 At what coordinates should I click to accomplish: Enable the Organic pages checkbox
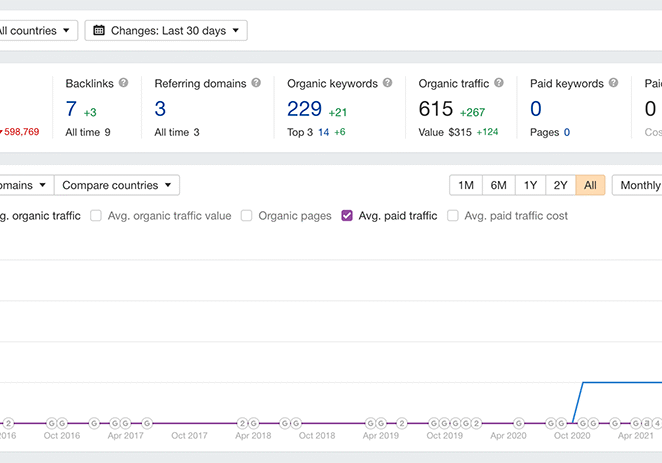tap(246, 216)
